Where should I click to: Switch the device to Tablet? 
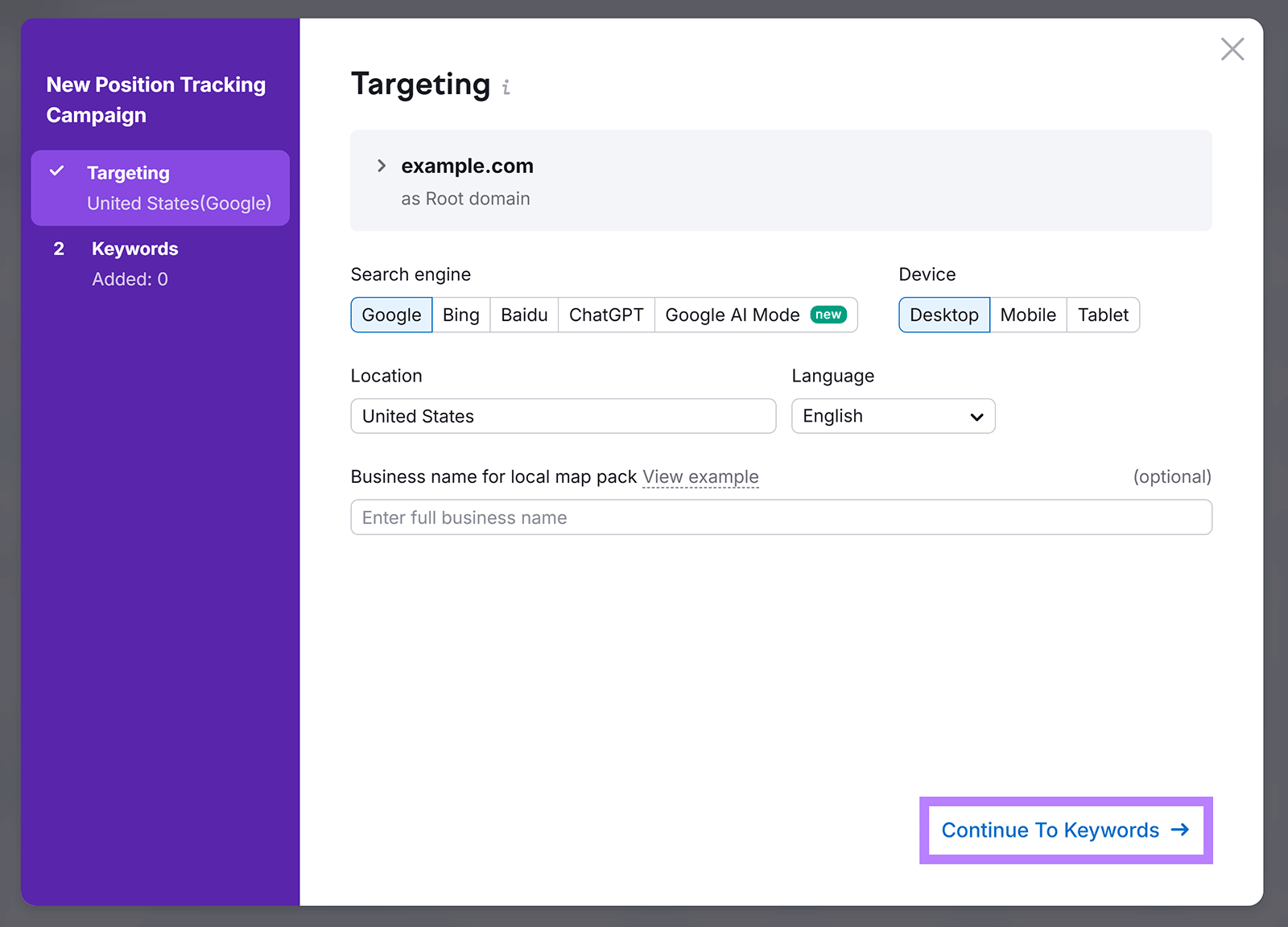(1103, 315)
